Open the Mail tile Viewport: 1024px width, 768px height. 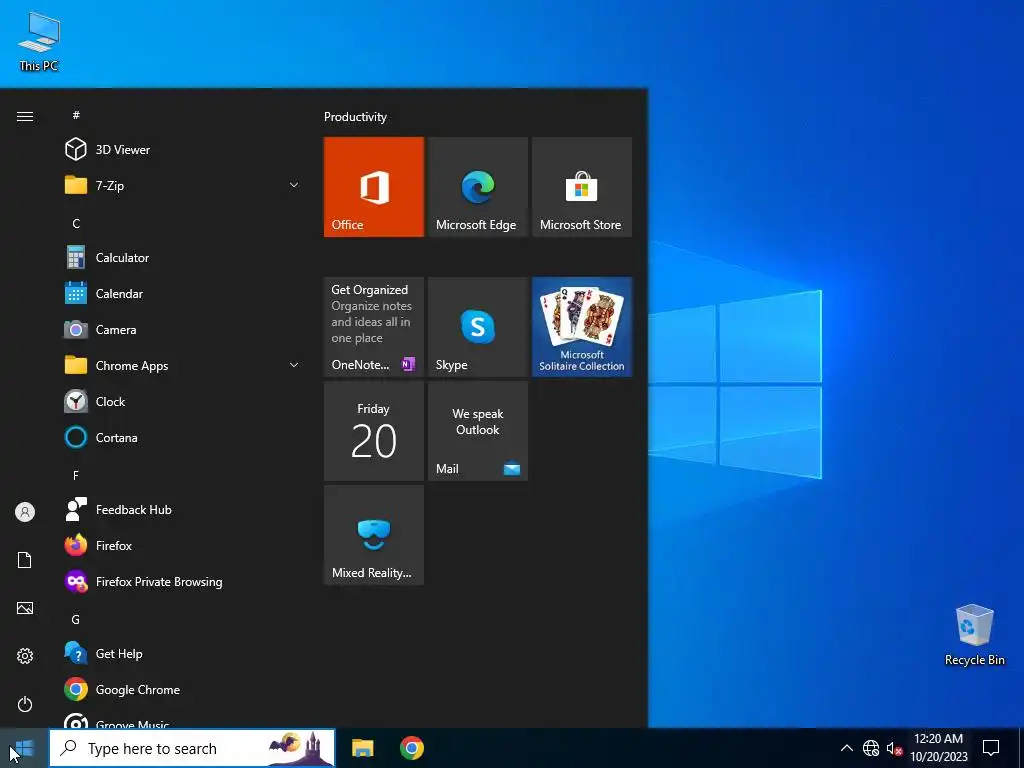point(477,431)
